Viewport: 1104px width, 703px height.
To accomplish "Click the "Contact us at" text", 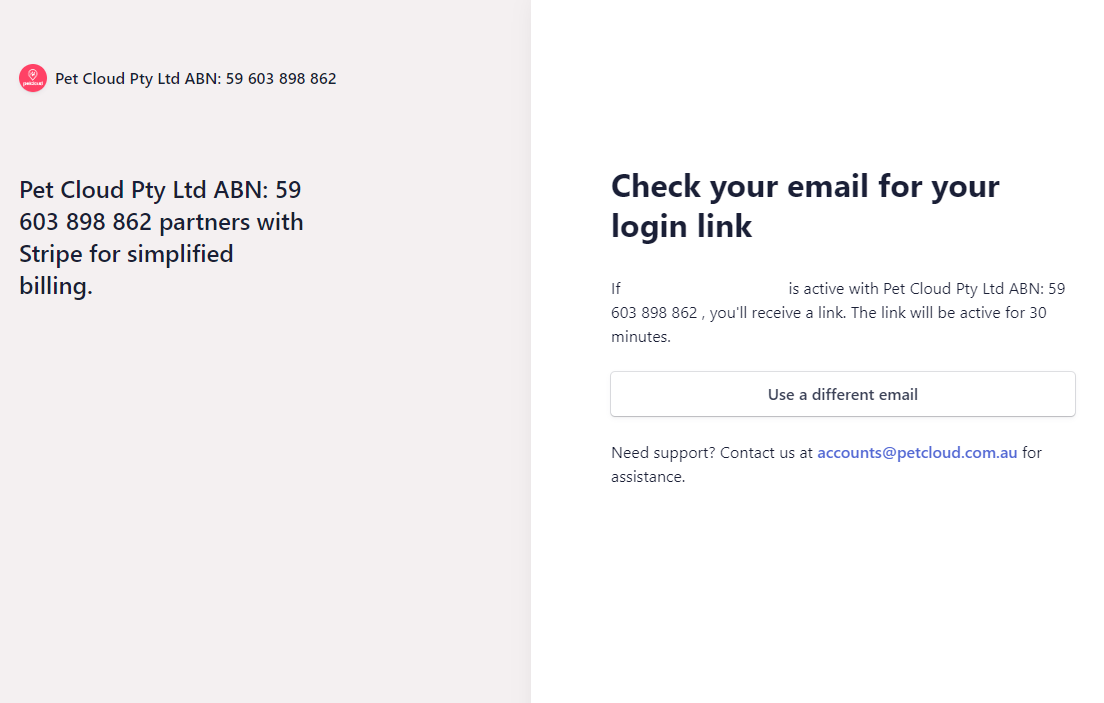I will [x=766, y=453].
